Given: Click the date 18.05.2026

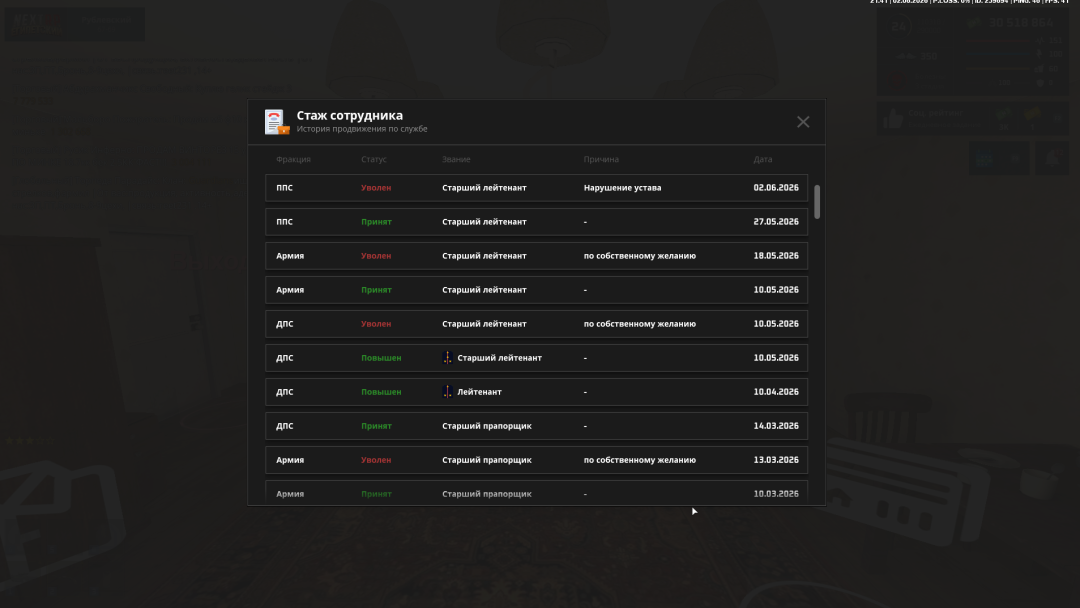Looking at the screenshot, I should click(x=776, y=255).
